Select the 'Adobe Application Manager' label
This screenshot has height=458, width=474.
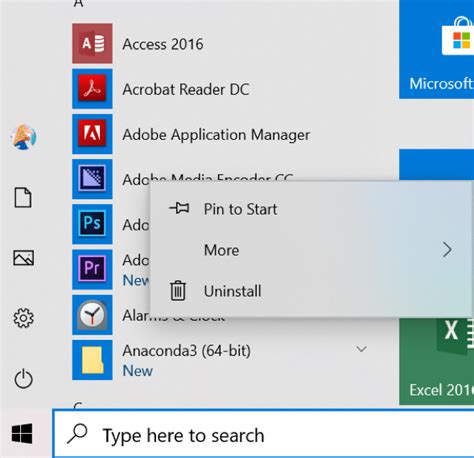(216, 135)
